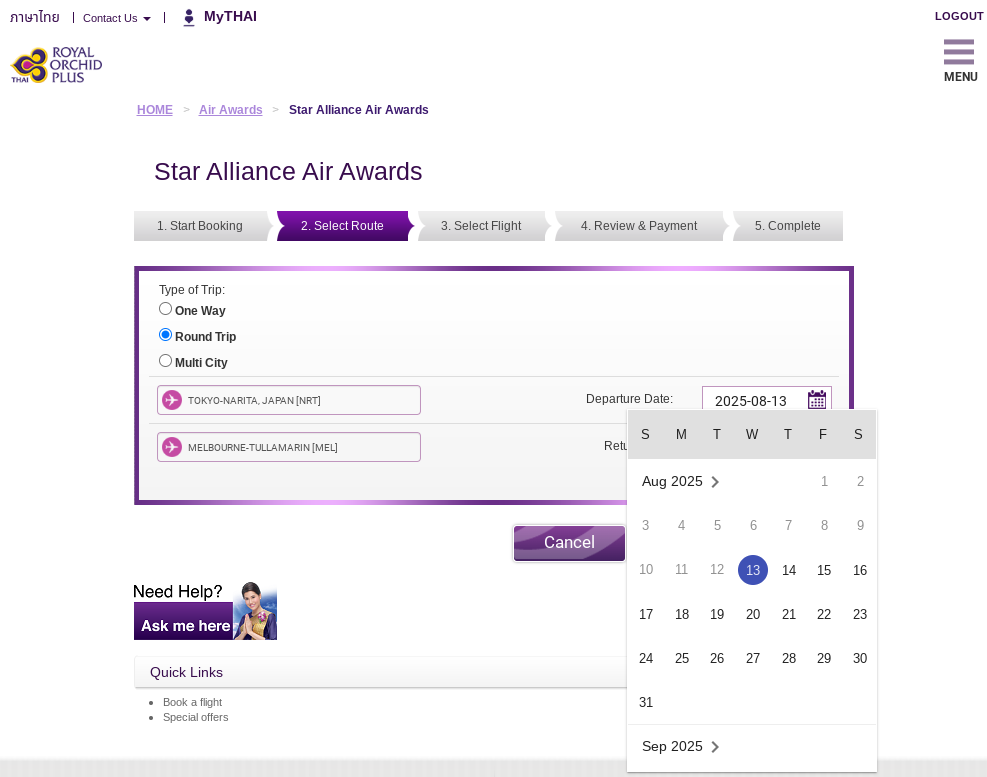Pick August 26 in the calendar

(x=717, y=658)
